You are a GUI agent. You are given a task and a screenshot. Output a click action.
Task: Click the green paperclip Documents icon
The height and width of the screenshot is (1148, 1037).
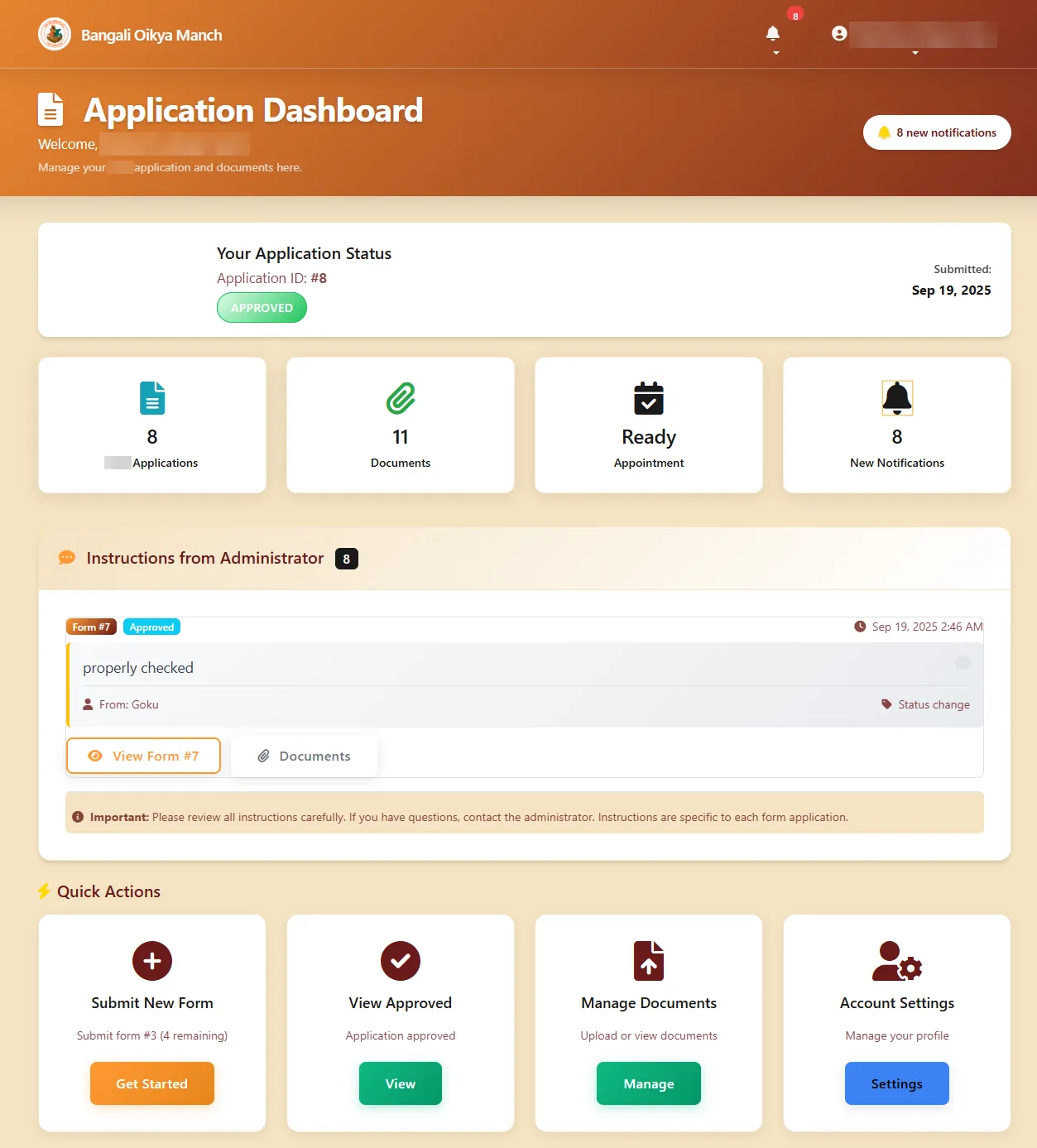point(401,398)
